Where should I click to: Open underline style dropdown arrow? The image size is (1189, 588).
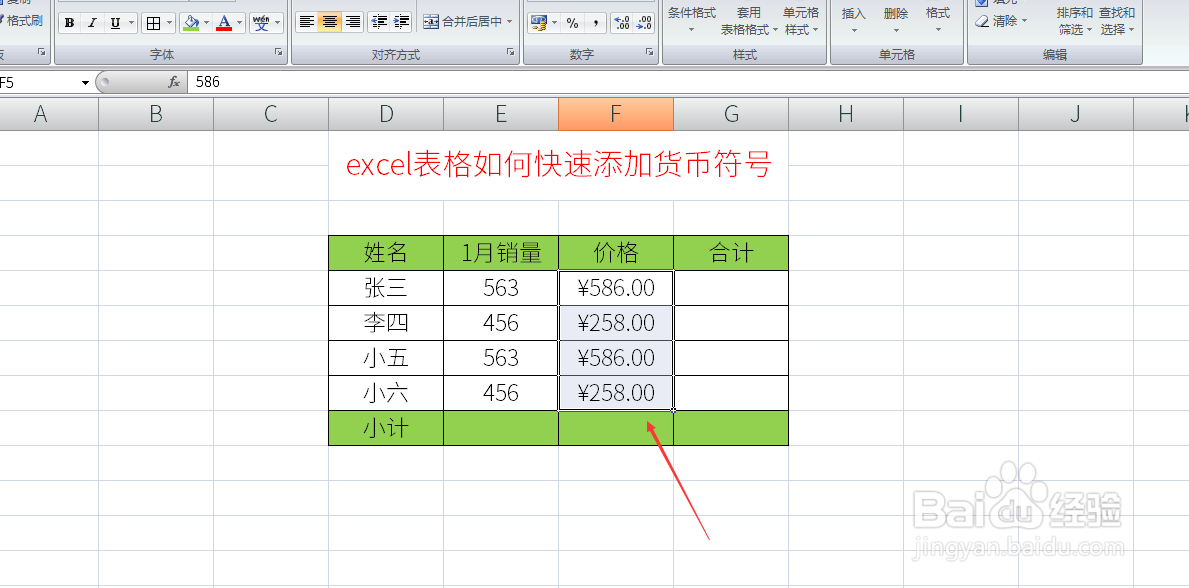tap(132, 23)
